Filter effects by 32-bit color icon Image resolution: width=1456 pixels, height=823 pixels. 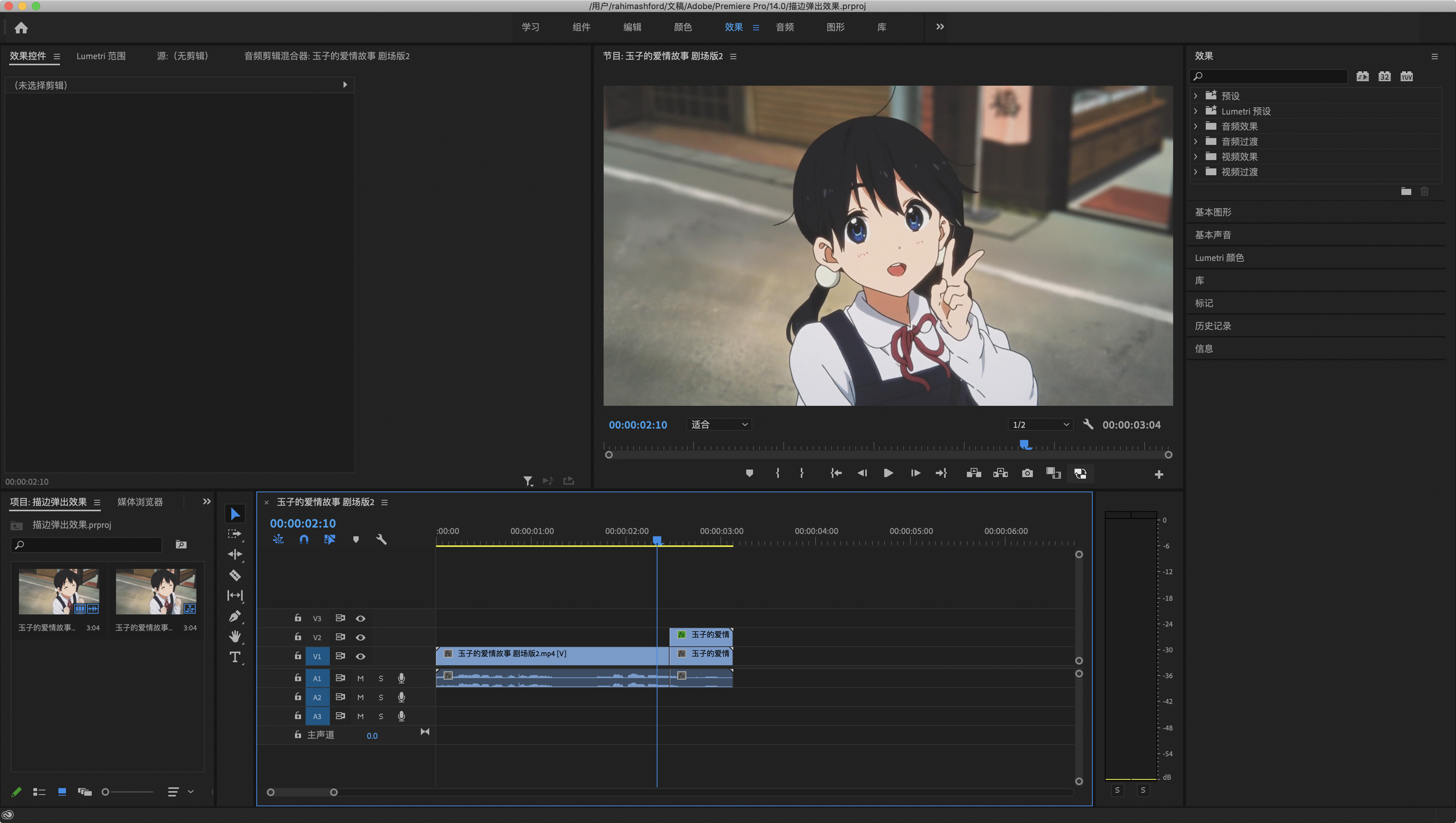1384,76
